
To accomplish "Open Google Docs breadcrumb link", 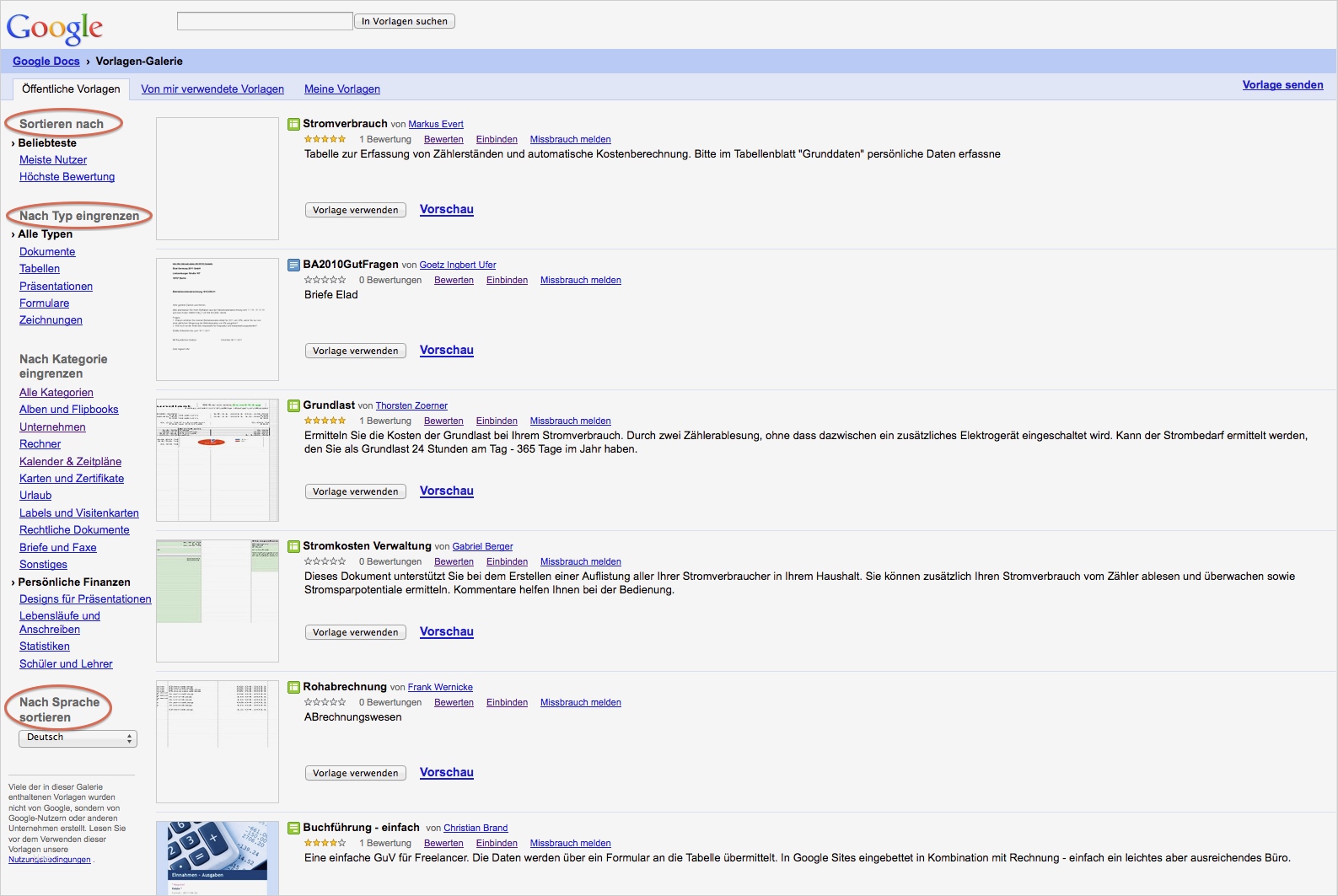I will (46, 62).
